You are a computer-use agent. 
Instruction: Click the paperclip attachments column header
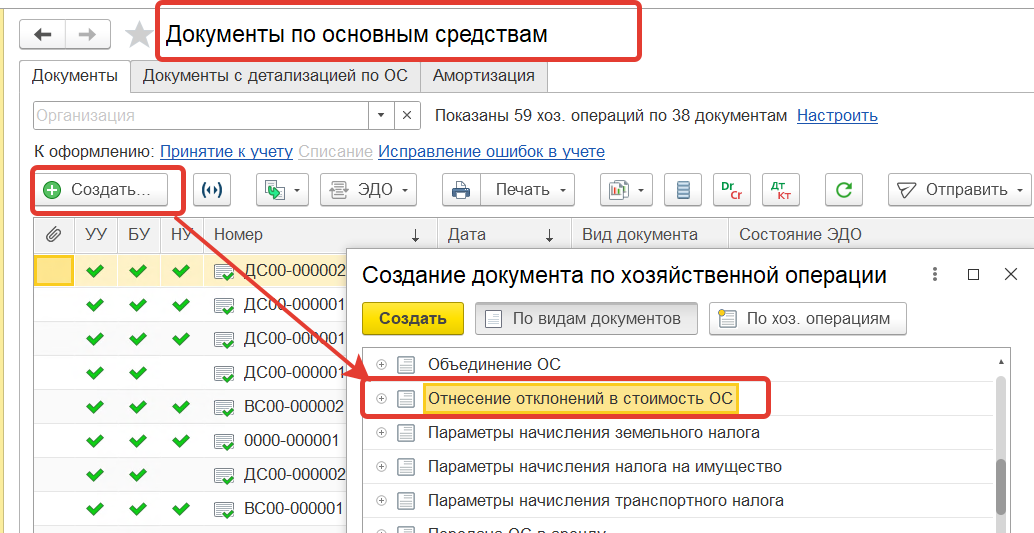point(53,234)
